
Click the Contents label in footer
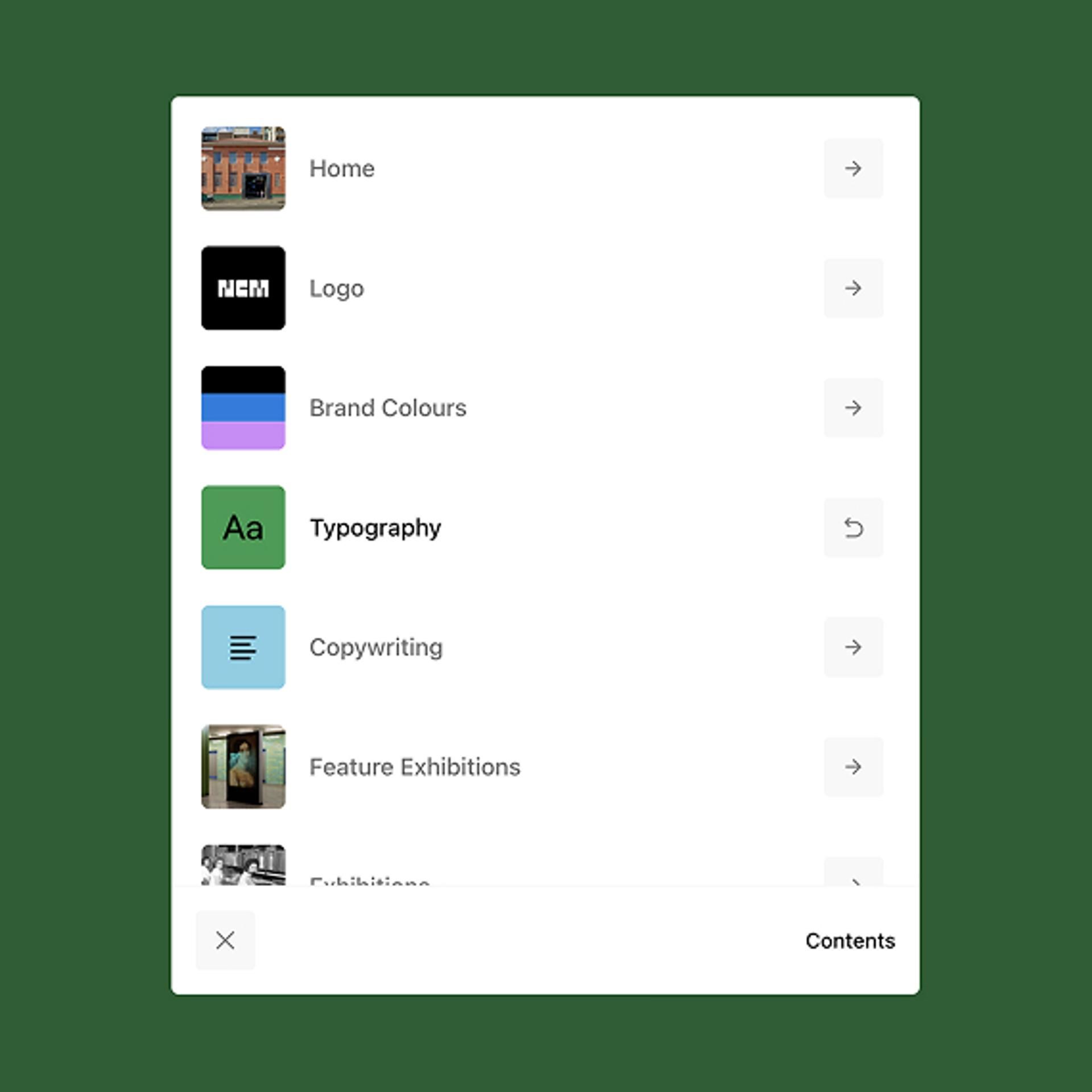850,941
